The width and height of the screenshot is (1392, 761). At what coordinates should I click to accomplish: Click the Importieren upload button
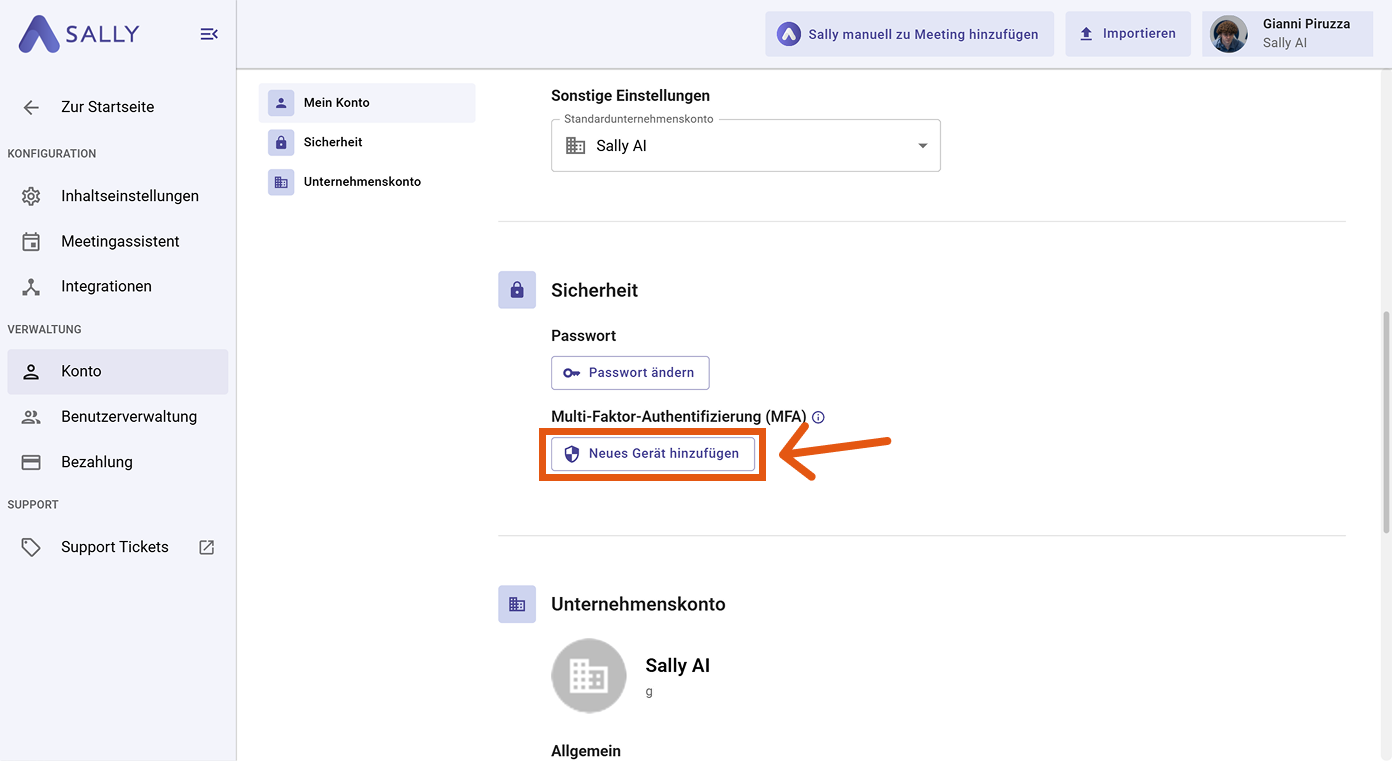1128,33
